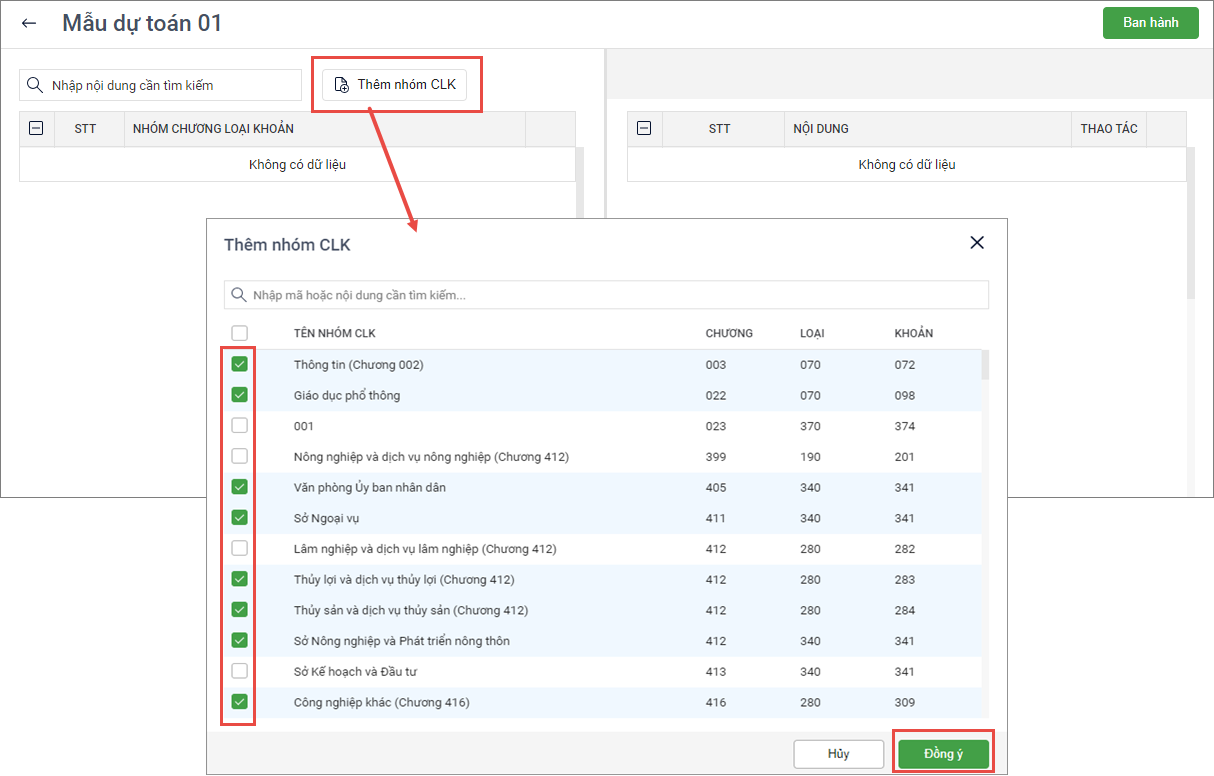
Task: Check the Sở Kế hoạch và Đầu tư checkbox
Action: coord(240,671)
